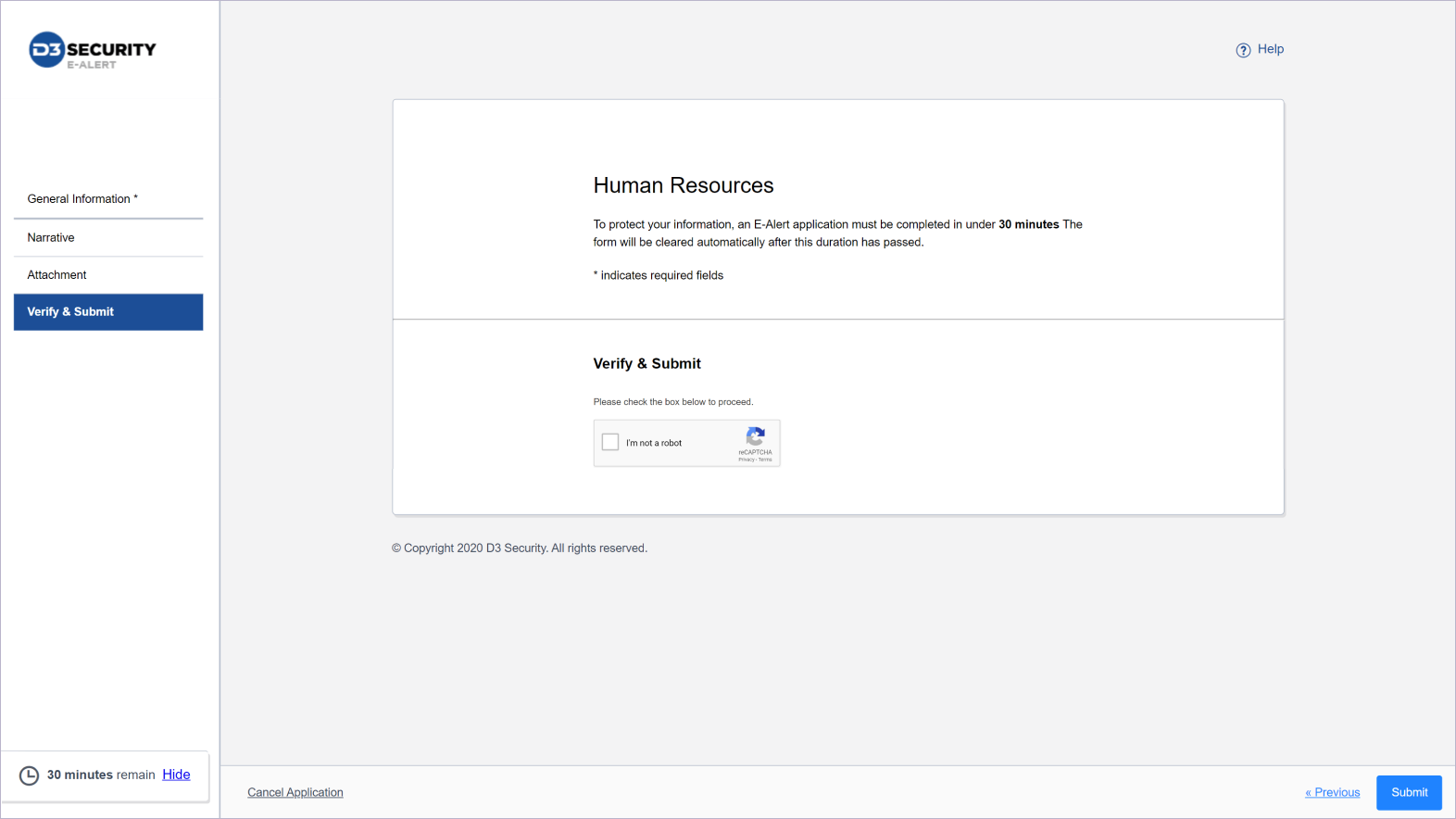Click the "30 minutes remain" timer text

[x=101, y=775]
